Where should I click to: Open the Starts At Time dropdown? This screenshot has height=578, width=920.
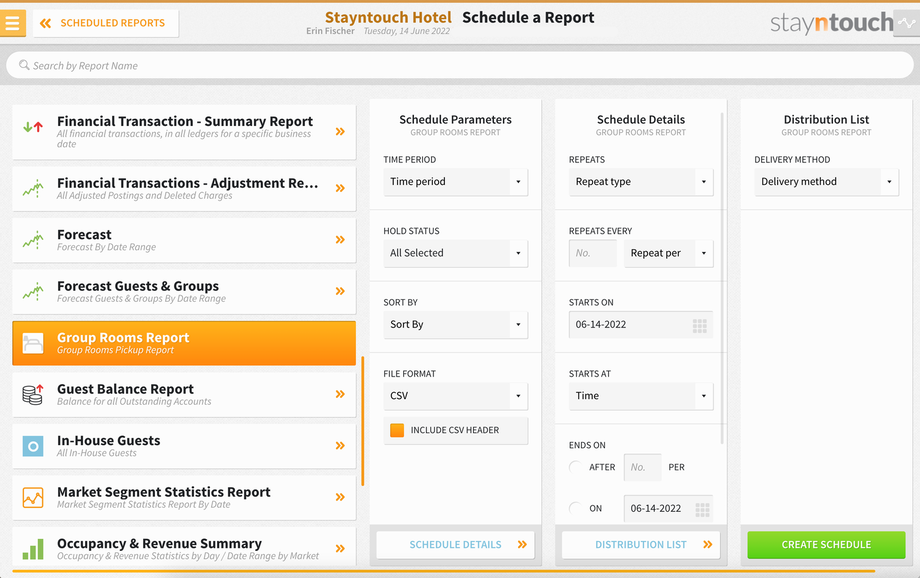click(x=641, y=396)
